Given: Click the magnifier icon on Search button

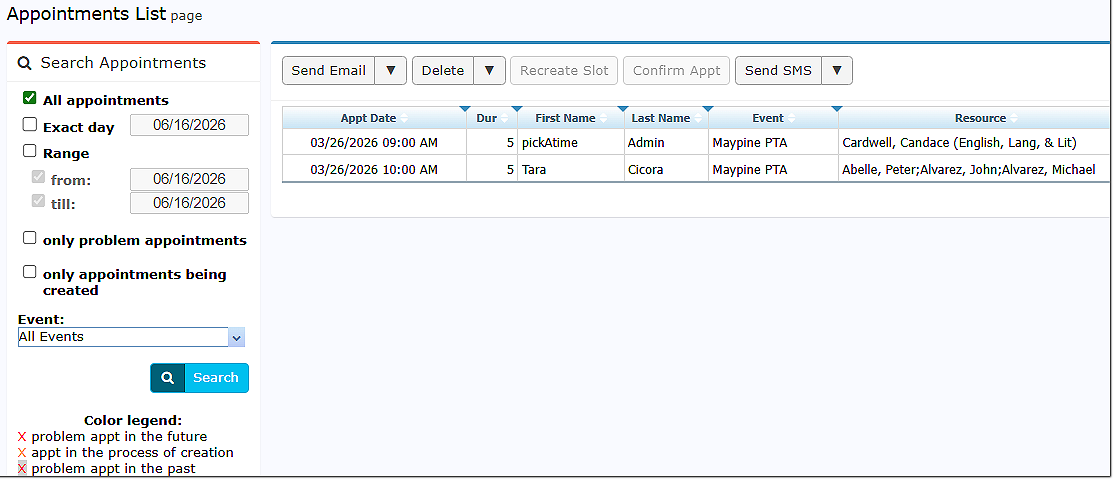Looking at the screenshot, I should [x=168, y=378].
